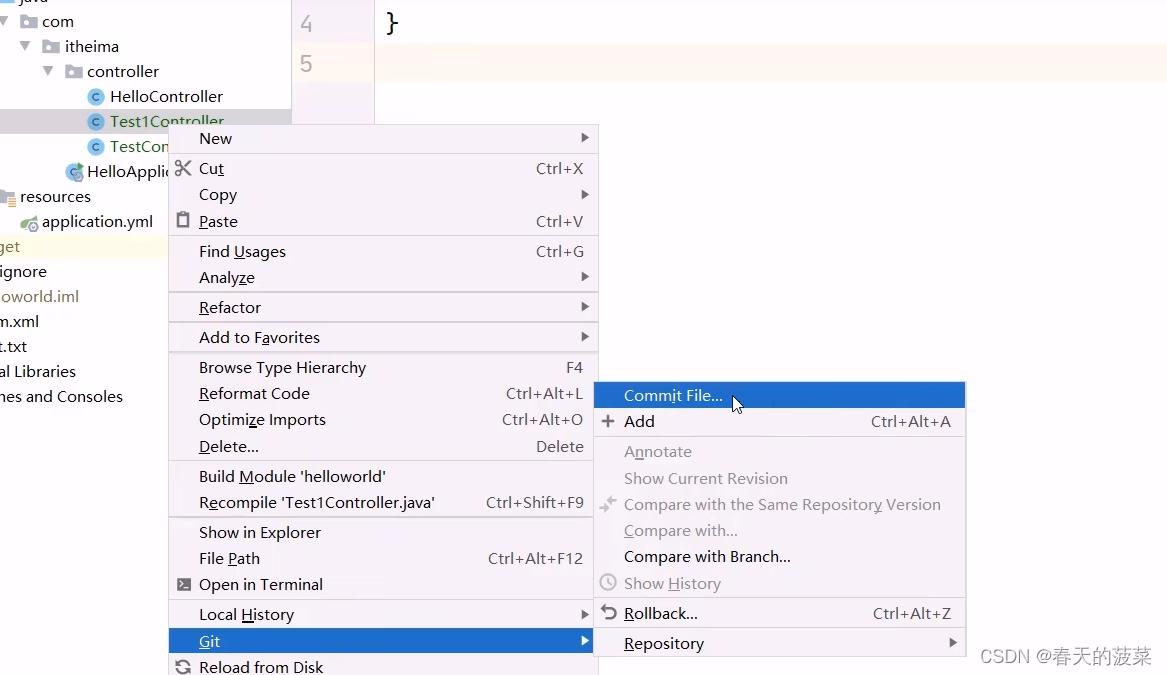Click the scissors icon next to Cut
Screen dimensions: 1167x675
184,168
